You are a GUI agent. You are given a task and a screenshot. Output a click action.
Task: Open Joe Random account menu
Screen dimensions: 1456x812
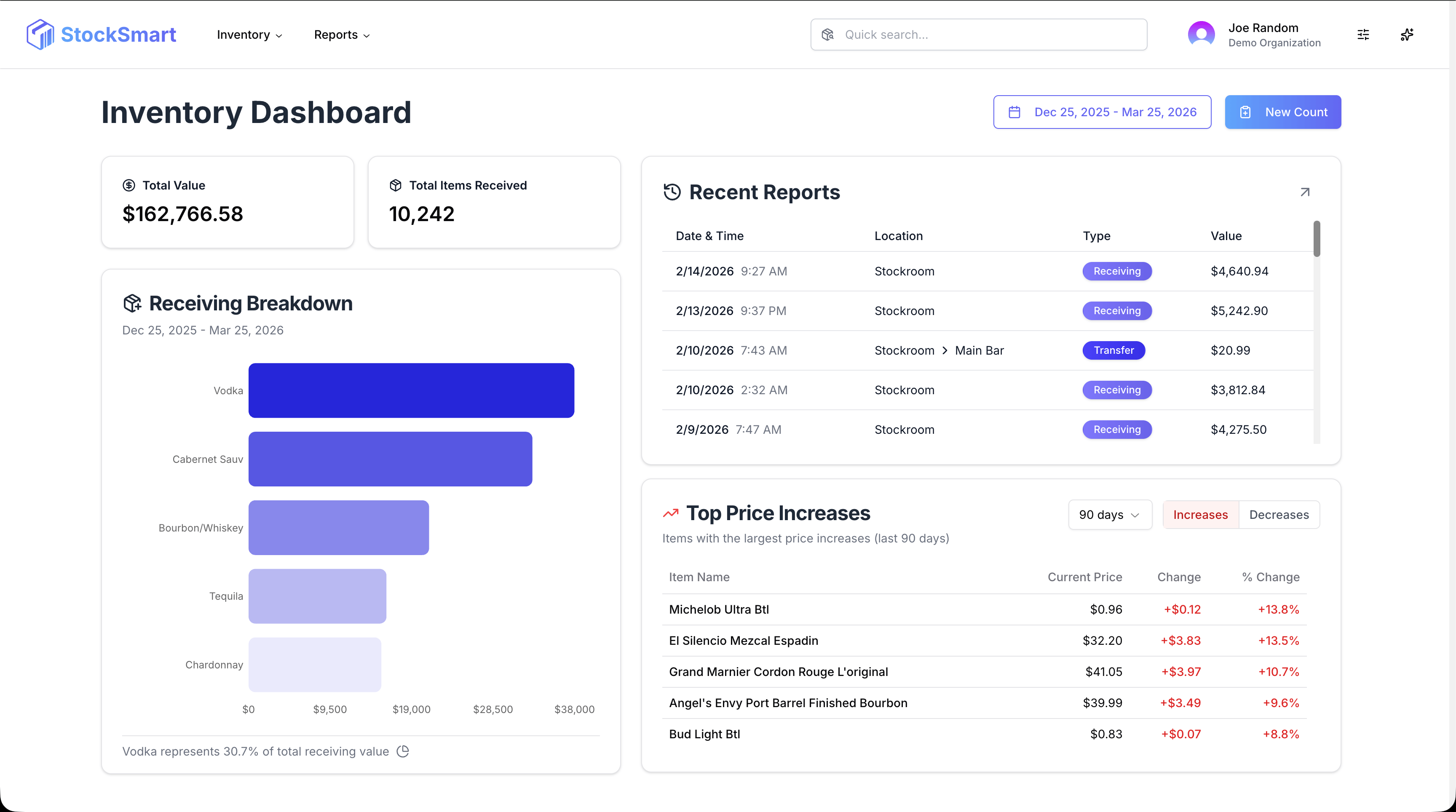tap(1255, 35)
